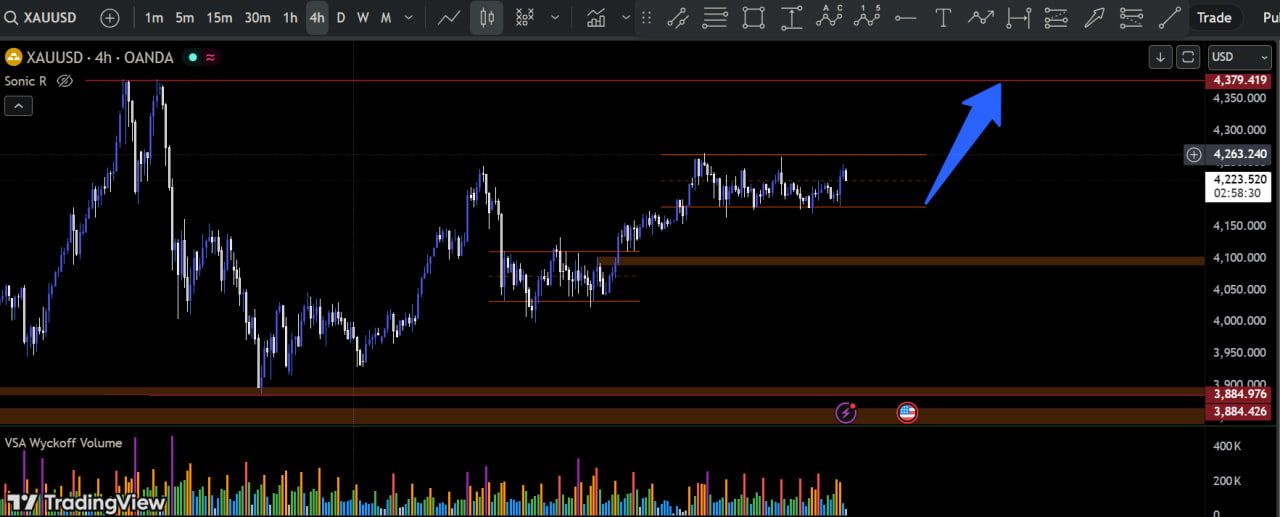Collapse the indicator legend chevron
The height and width of the screenshot is (517, 1280).
pos(18,106)
